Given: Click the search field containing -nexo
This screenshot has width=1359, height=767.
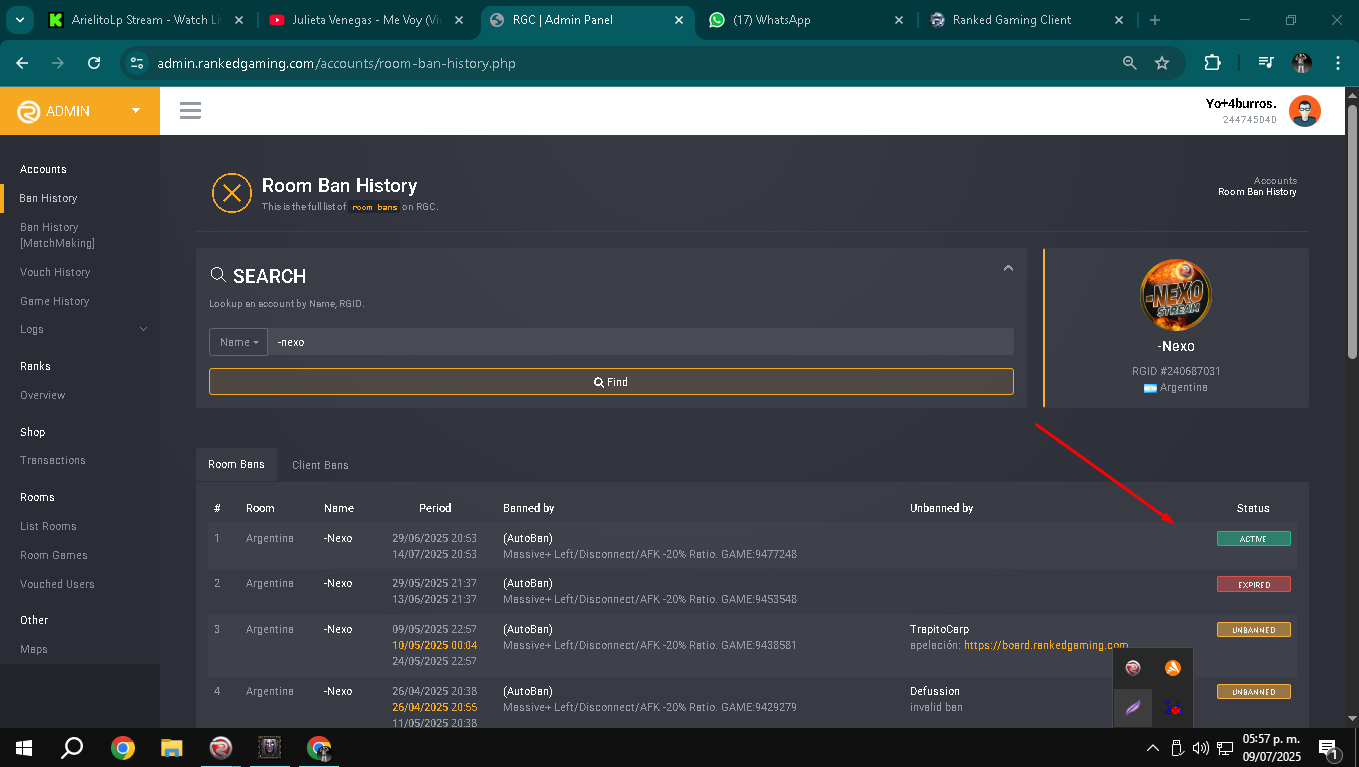Looking at the screenshot, I should pos(640,342).
